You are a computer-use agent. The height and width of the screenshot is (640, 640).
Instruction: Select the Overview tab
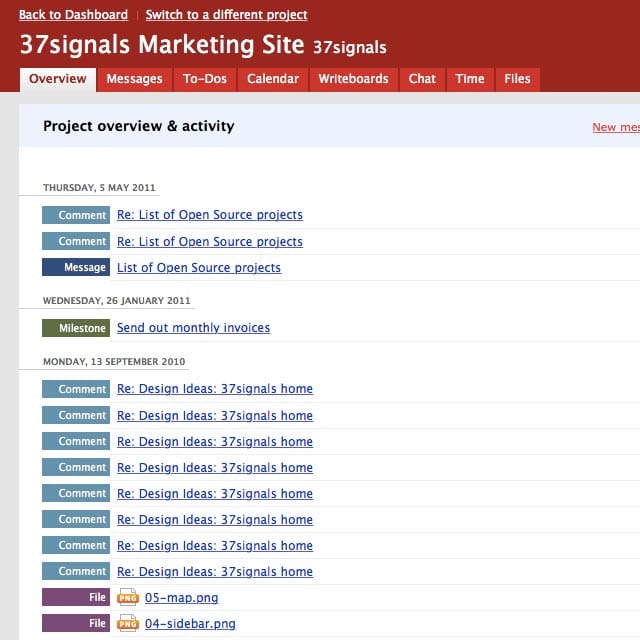pos(58,79)
